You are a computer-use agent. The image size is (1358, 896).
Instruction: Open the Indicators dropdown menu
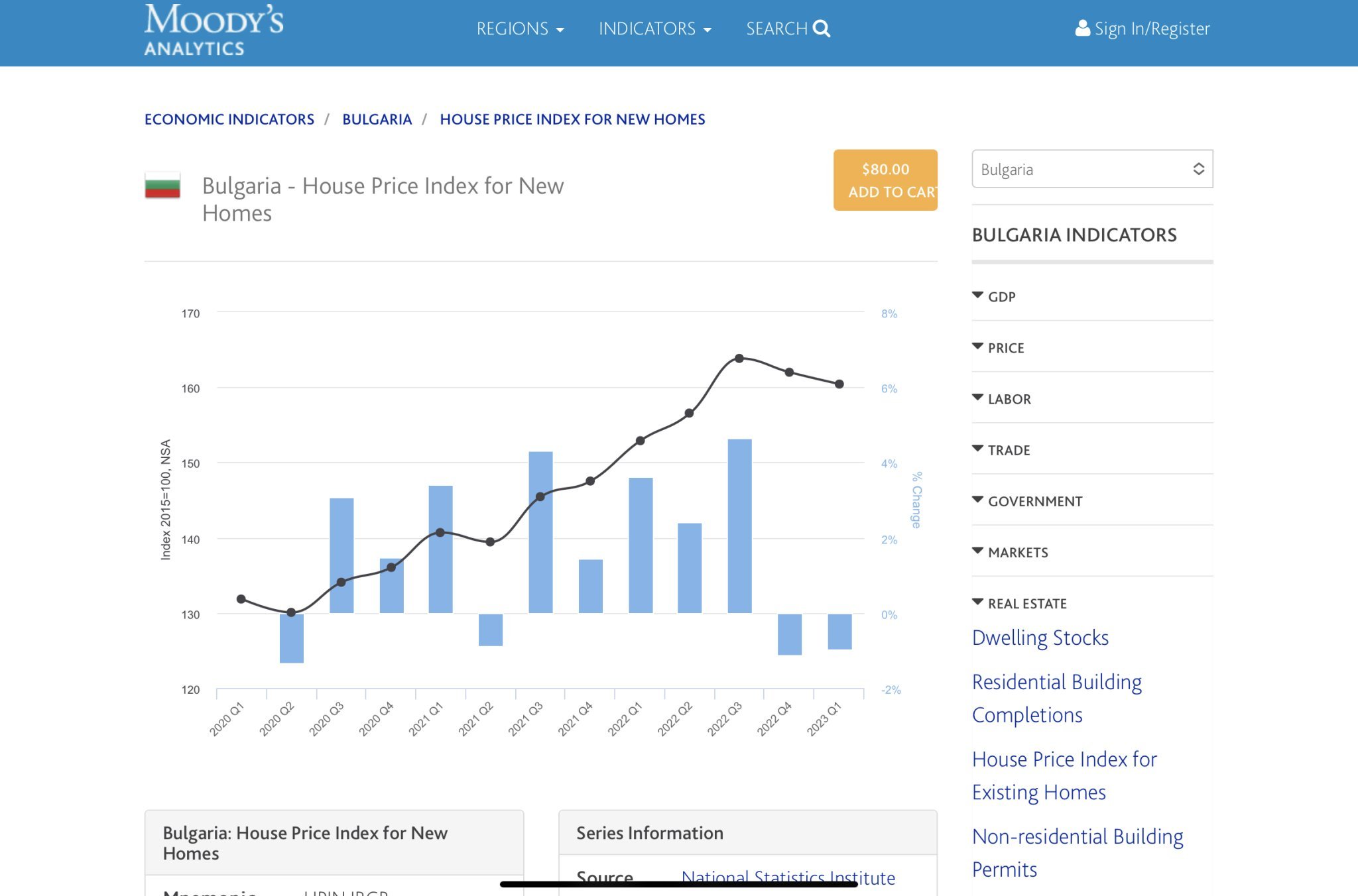[x=654, y=28]
